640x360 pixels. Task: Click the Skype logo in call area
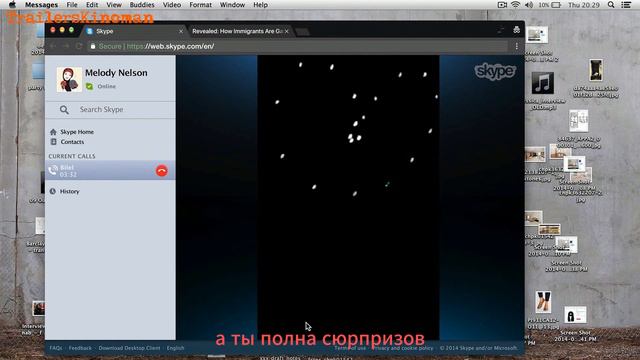pos(495,72)
